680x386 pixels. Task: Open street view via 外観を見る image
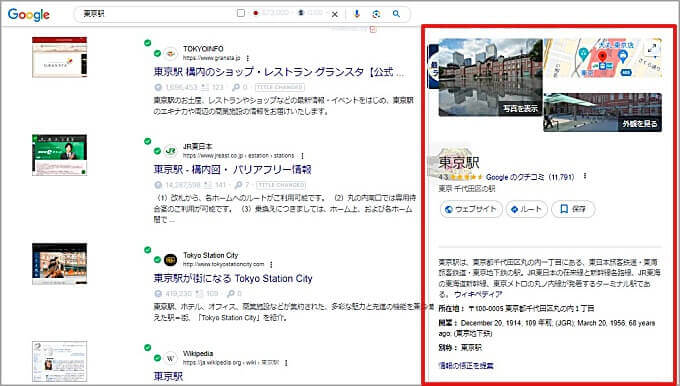[x=603, y=112]
